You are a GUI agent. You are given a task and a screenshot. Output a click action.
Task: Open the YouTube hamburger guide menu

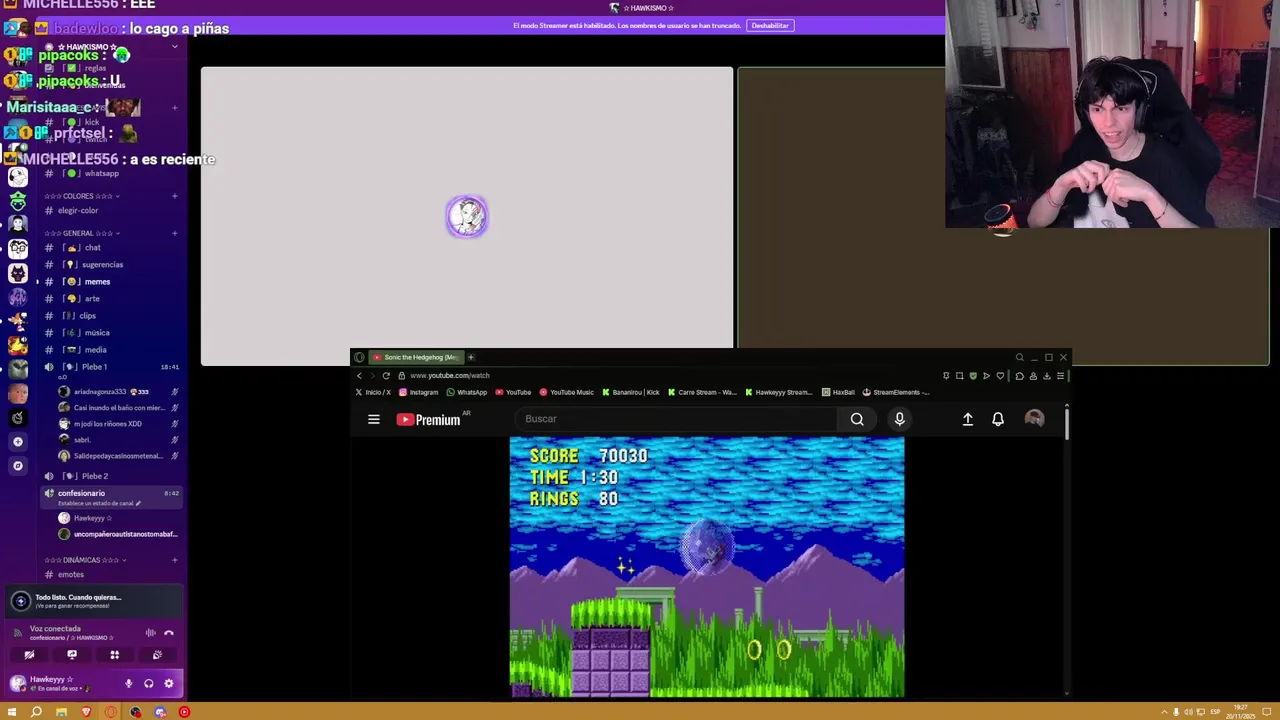point(374,420)
